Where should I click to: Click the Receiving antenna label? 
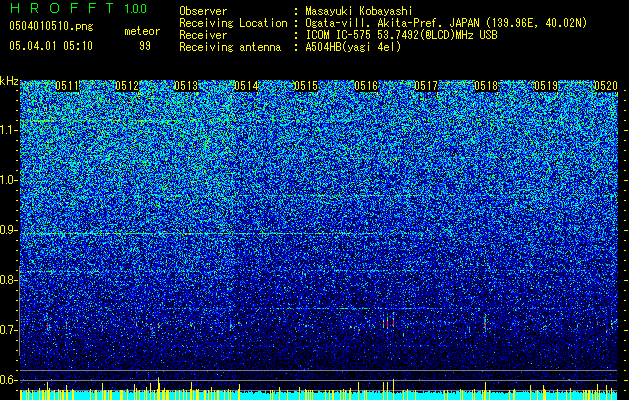click(x=230, y=47)
